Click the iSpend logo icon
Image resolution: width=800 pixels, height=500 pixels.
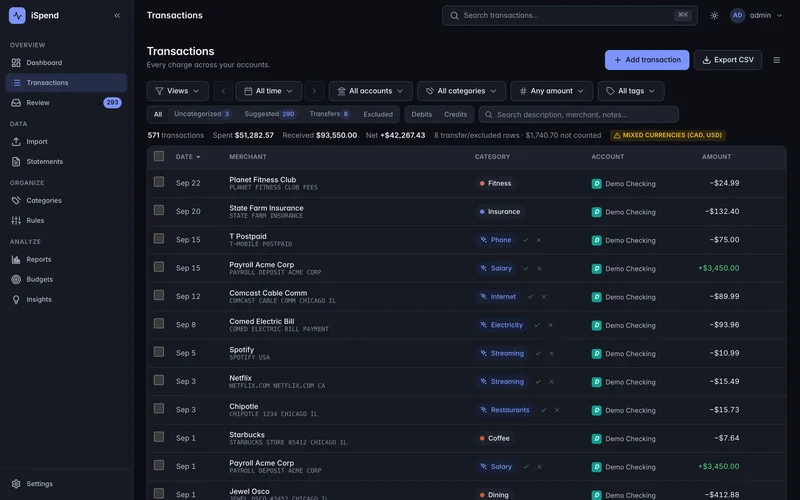pyautogui.click(x=17, y=15)
